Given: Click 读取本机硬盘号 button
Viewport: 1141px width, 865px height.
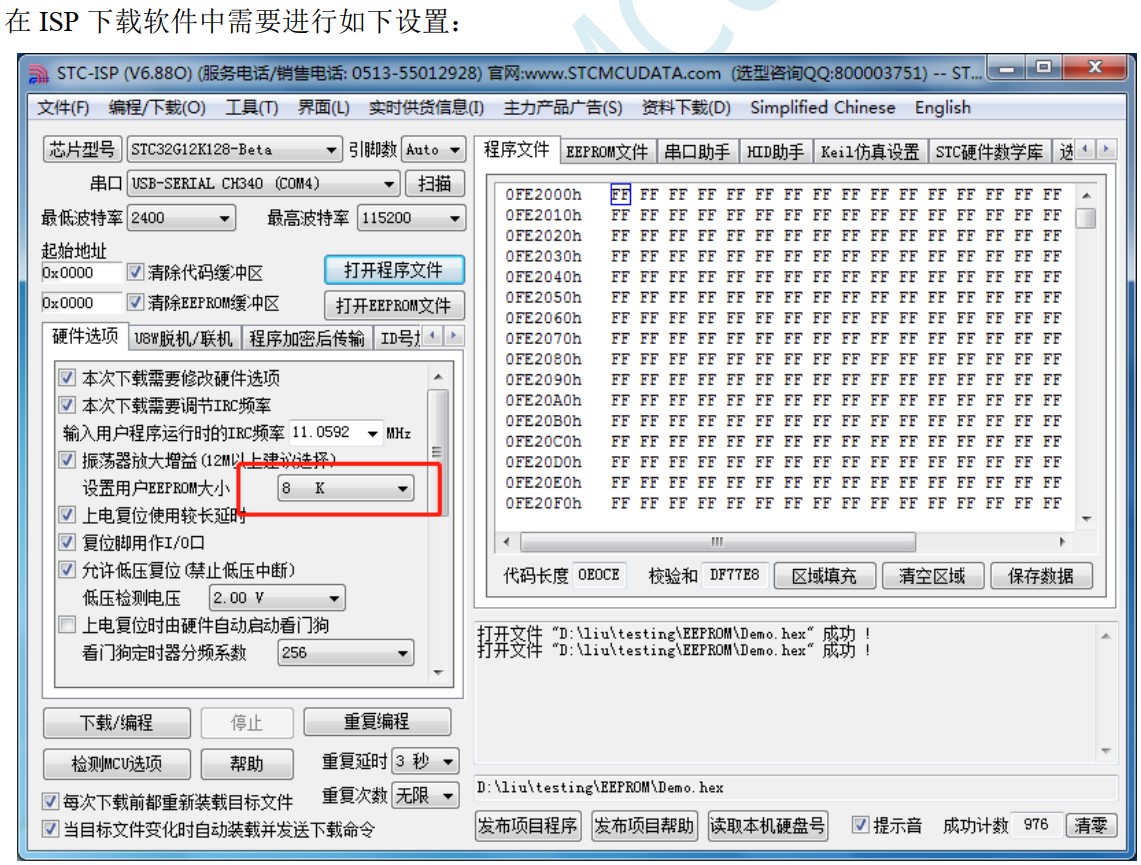Looking at the screenshot, I should pyautogui.click(x=768, y=826).
